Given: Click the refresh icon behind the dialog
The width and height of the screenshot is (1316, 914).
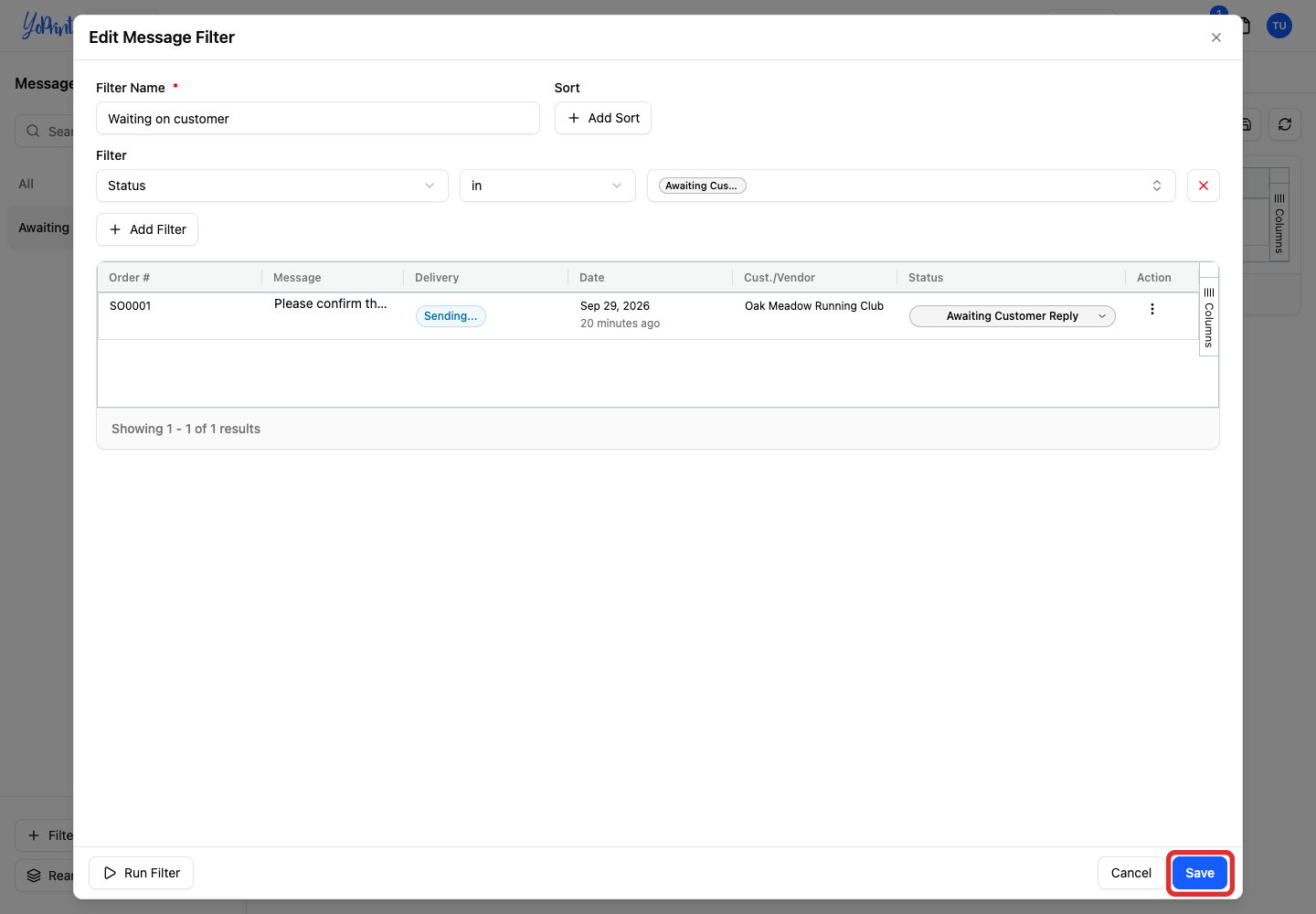Looking at the screenshot, I should pyautogui.click(x=1285, y=124).
